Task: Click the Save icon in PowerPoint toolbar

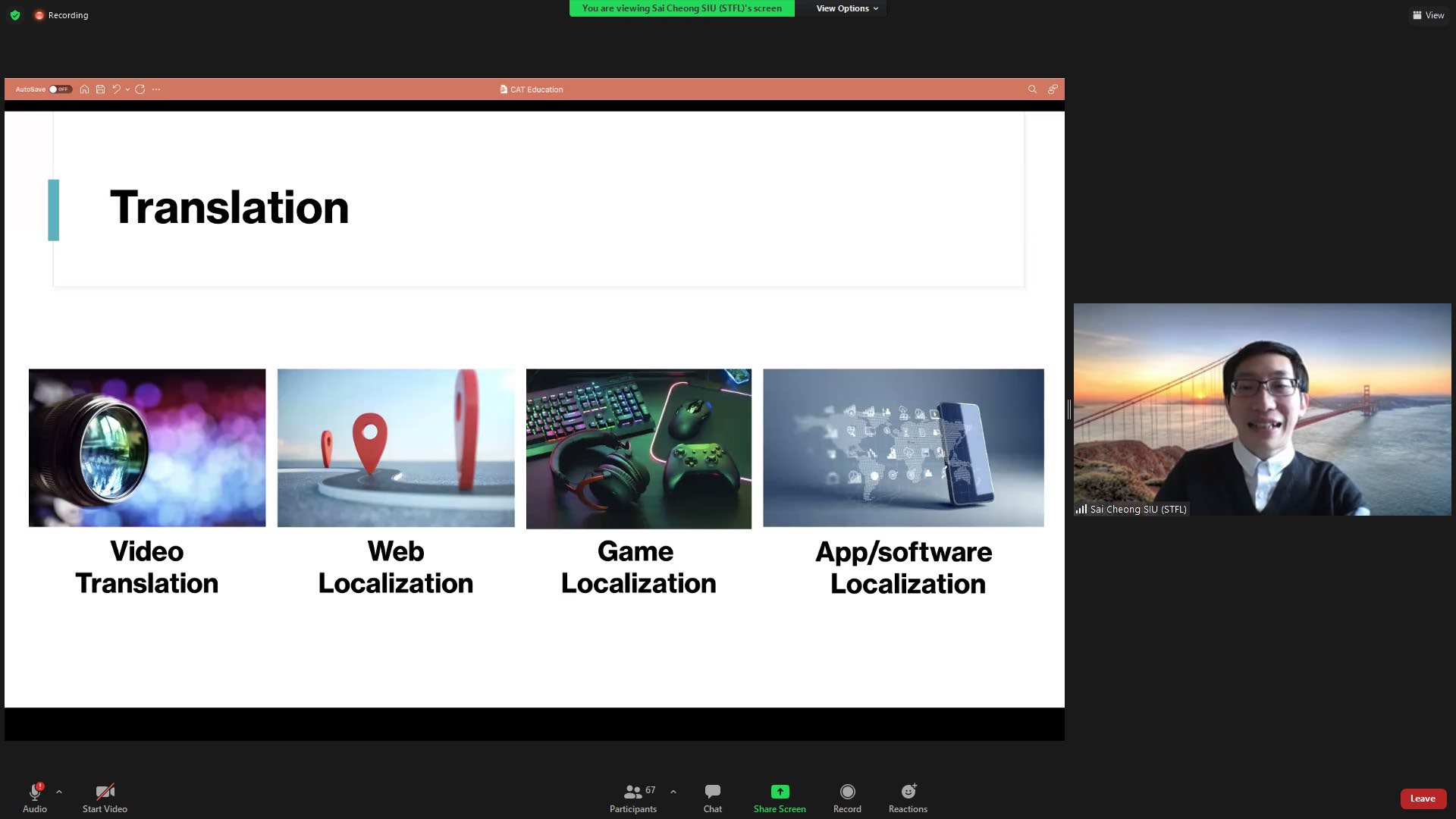Action: click(x=100, y=89)
